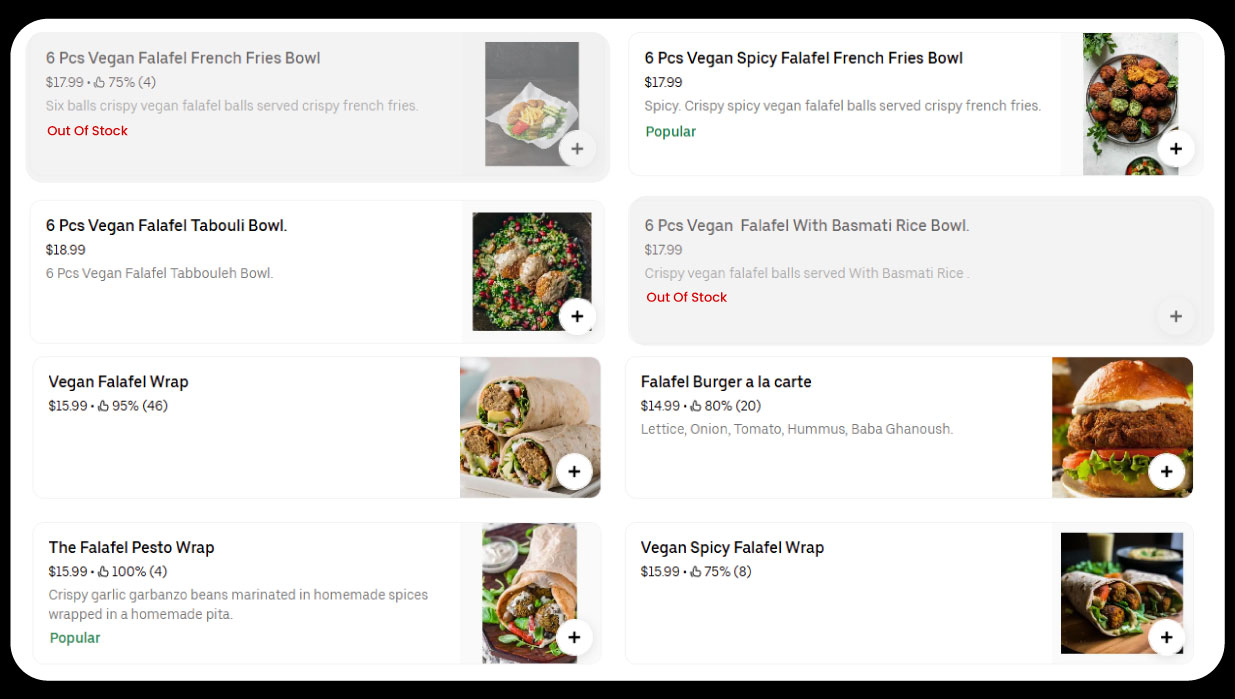This screenshot has width=1235, height=699.
Task: Click plus on out-of-stock Basmati Rice Bowl
Action: [x=1175, y=316]
